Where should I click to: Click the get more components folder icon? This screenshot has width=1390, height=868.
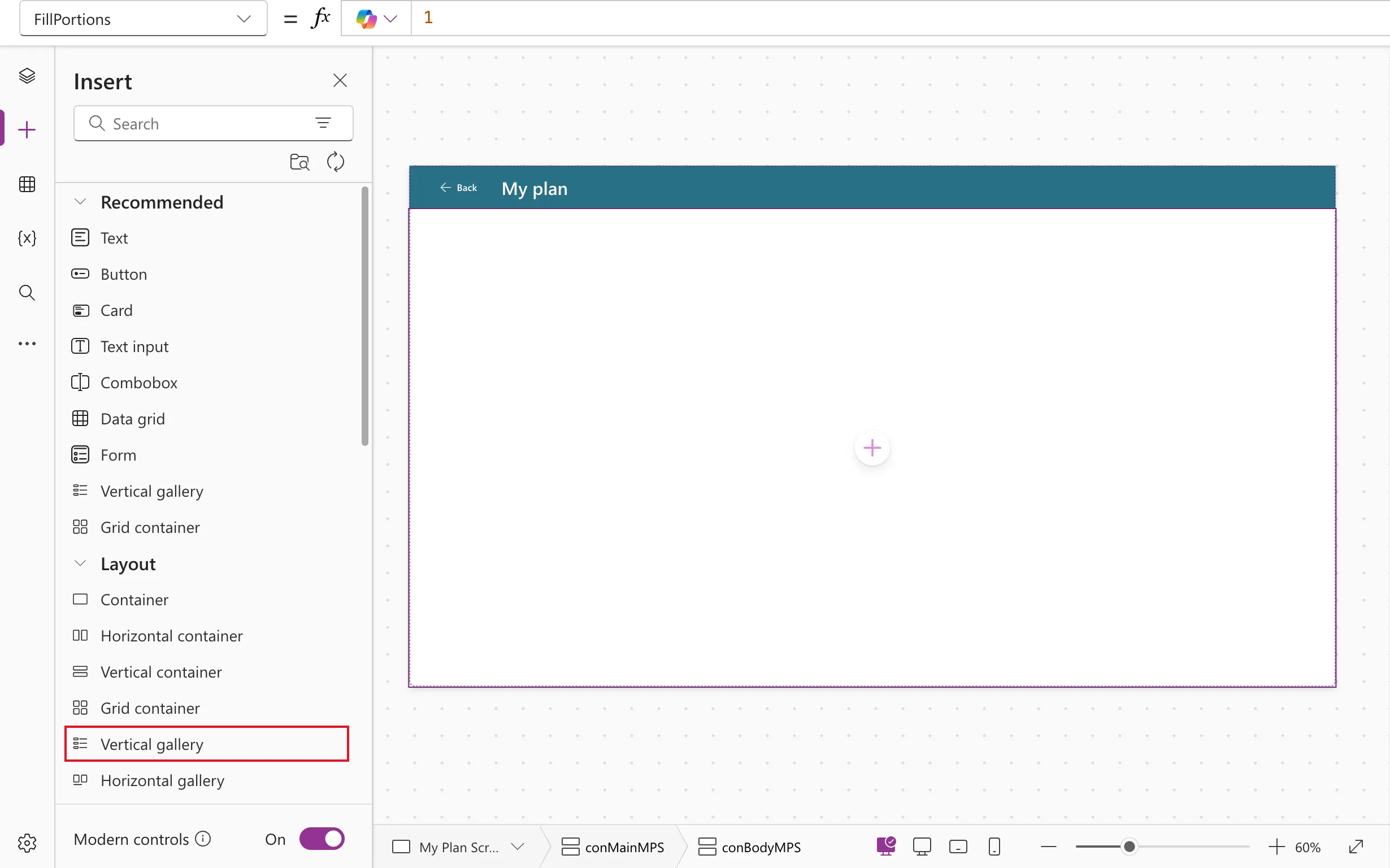click(299, 162)
